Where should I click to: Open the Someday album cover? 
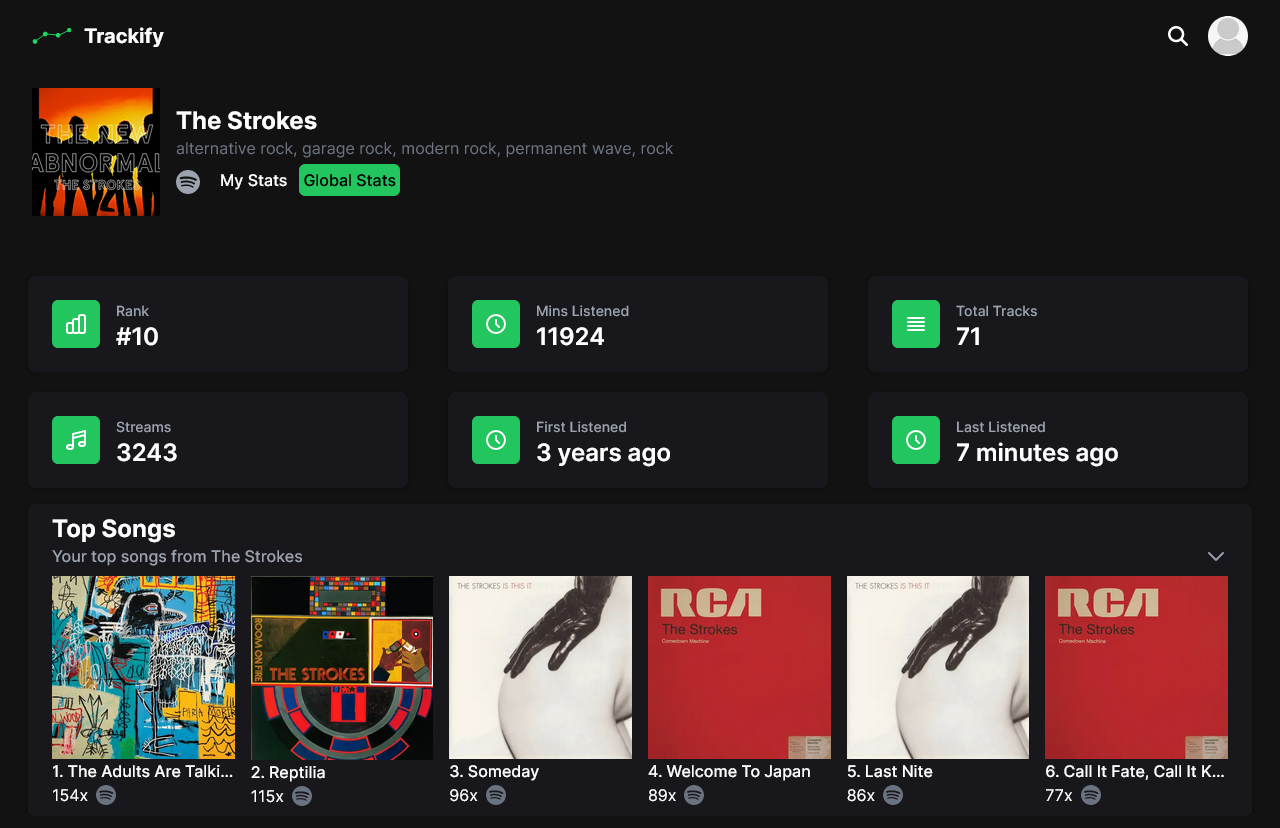point(540,667)
